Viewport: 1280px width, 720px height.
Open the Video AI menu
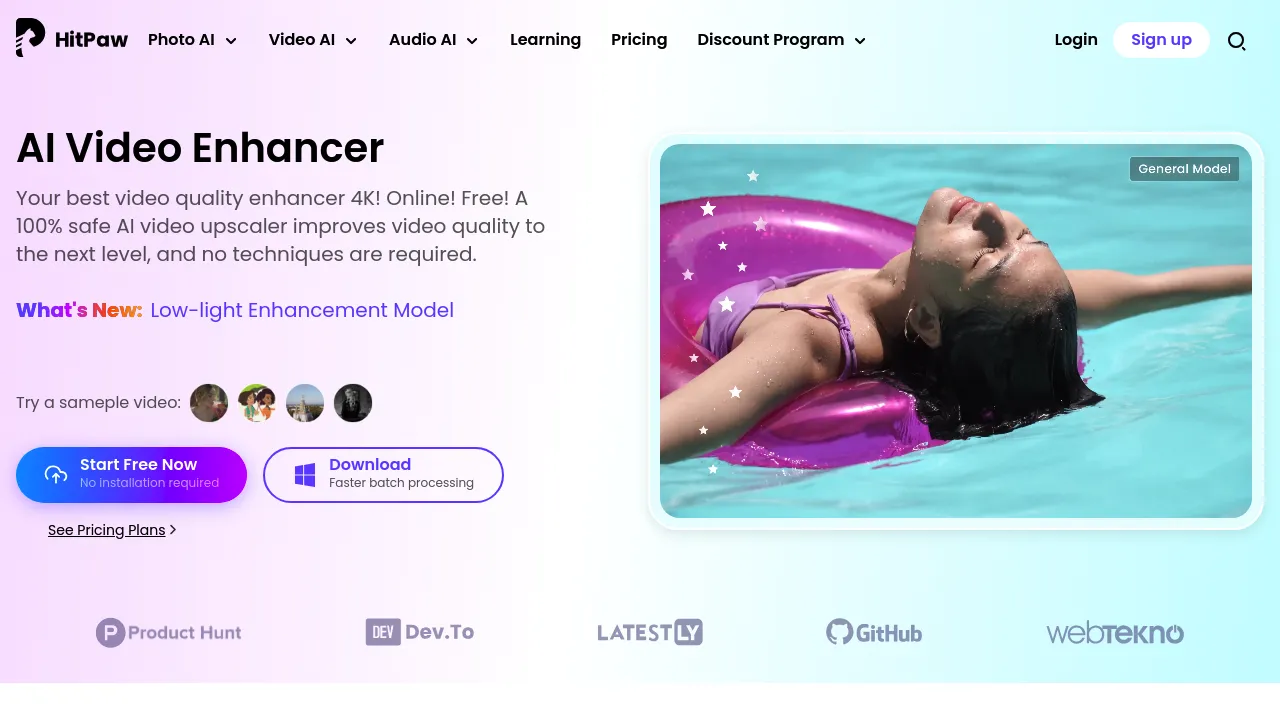pyautogui.click(x=312, y=40)
